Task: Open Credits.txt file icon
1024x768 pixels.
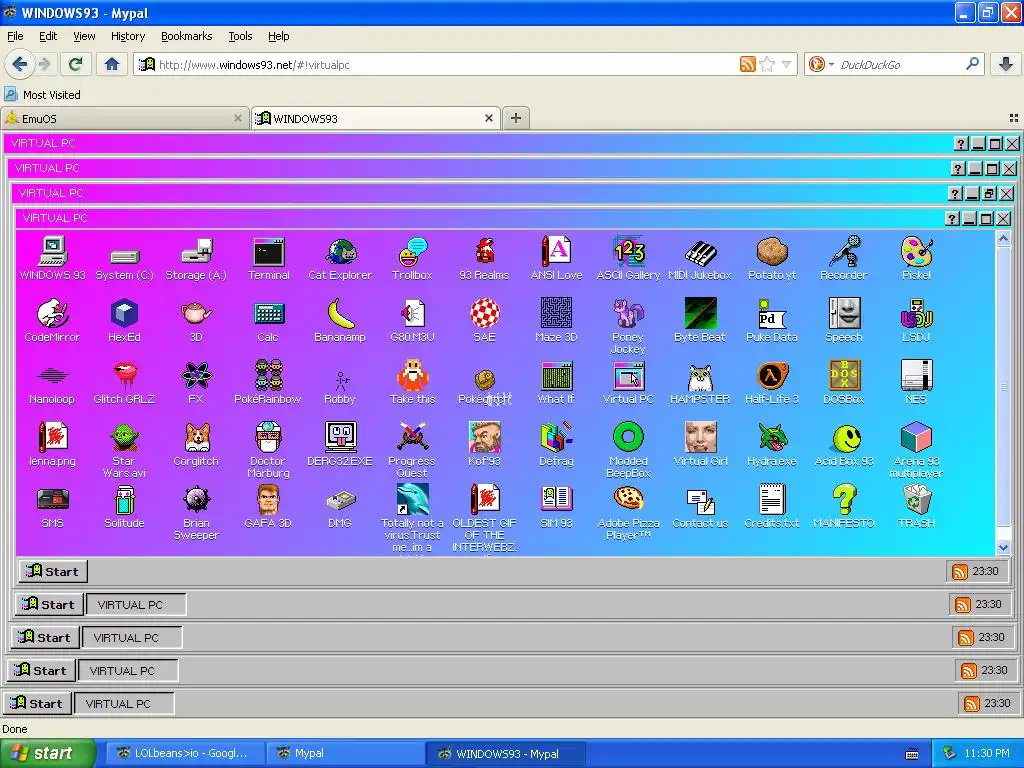Action: point(772,507)
